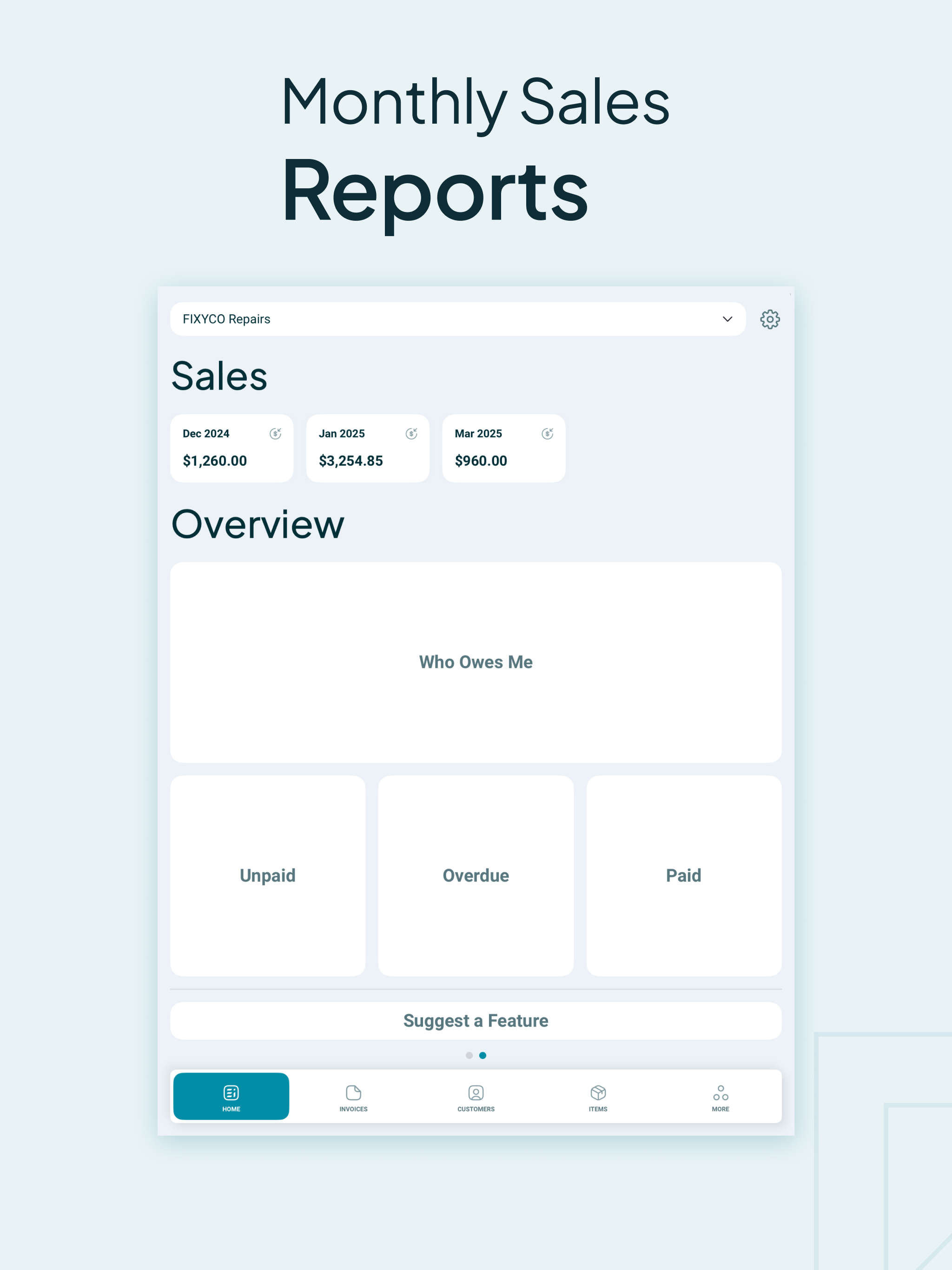Open the Overdue overview card
This screenshot has width=952, height=1270.
(476, 875)
